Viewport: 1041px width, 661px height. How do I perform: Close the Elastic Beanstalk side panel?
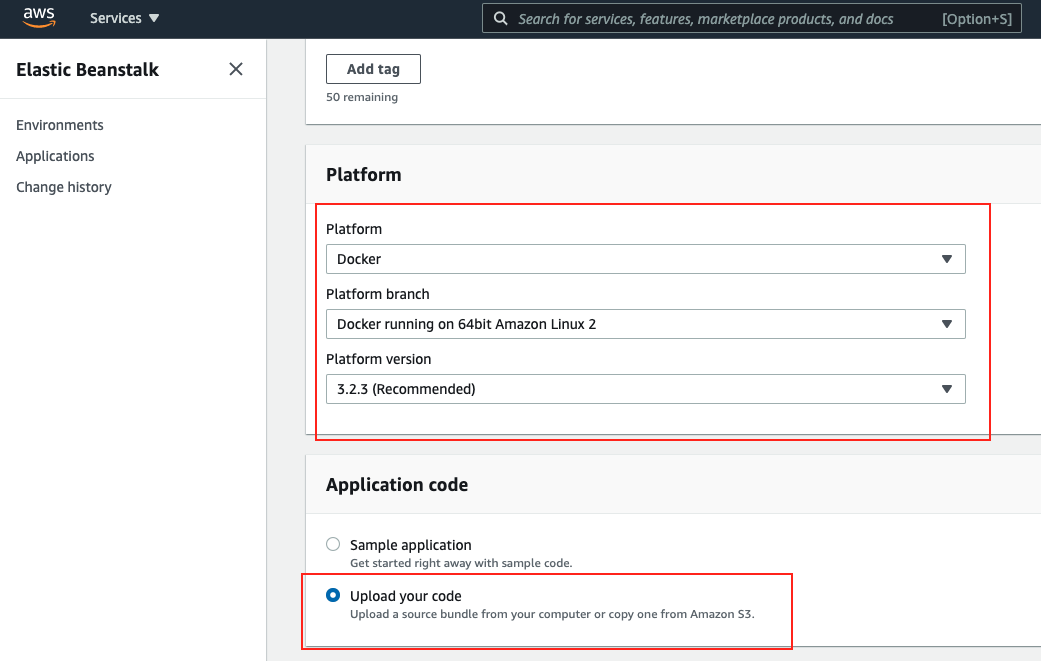tap(236, 69)
